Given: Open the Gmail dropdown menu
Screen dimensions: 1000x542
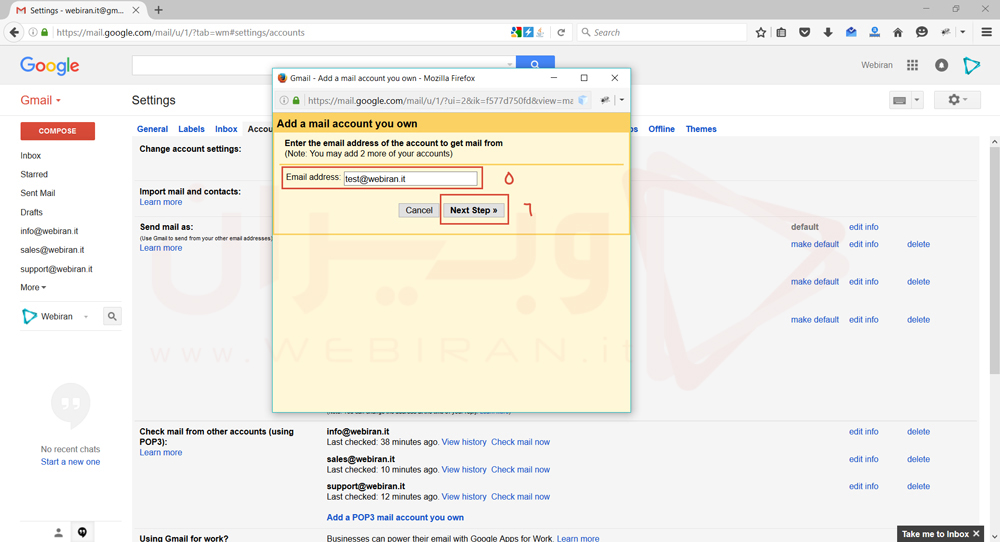Looking at the screenshot, I should (41, 100).
